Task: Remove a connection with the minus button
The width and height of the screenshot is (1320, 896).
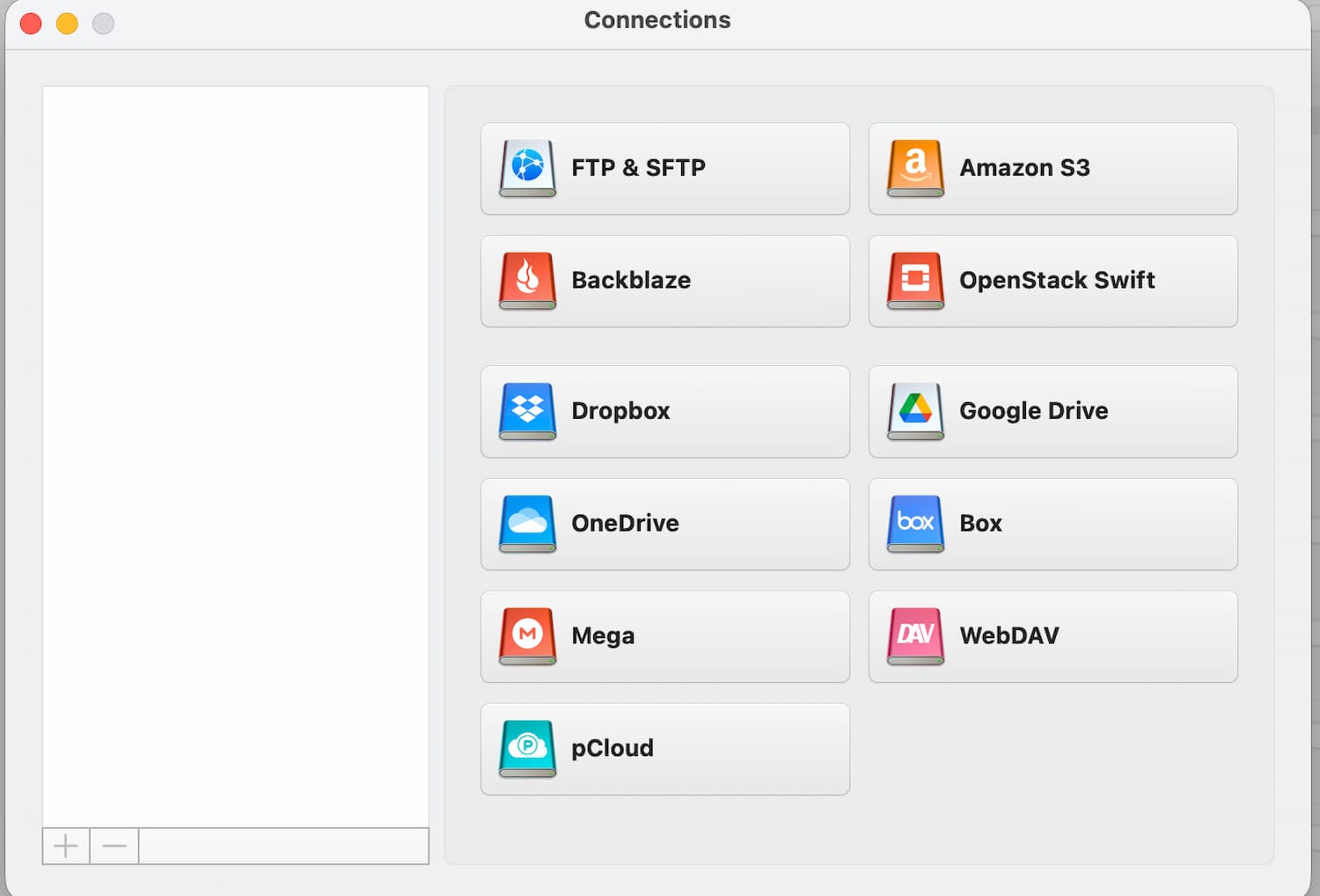Action: [114, 847]
